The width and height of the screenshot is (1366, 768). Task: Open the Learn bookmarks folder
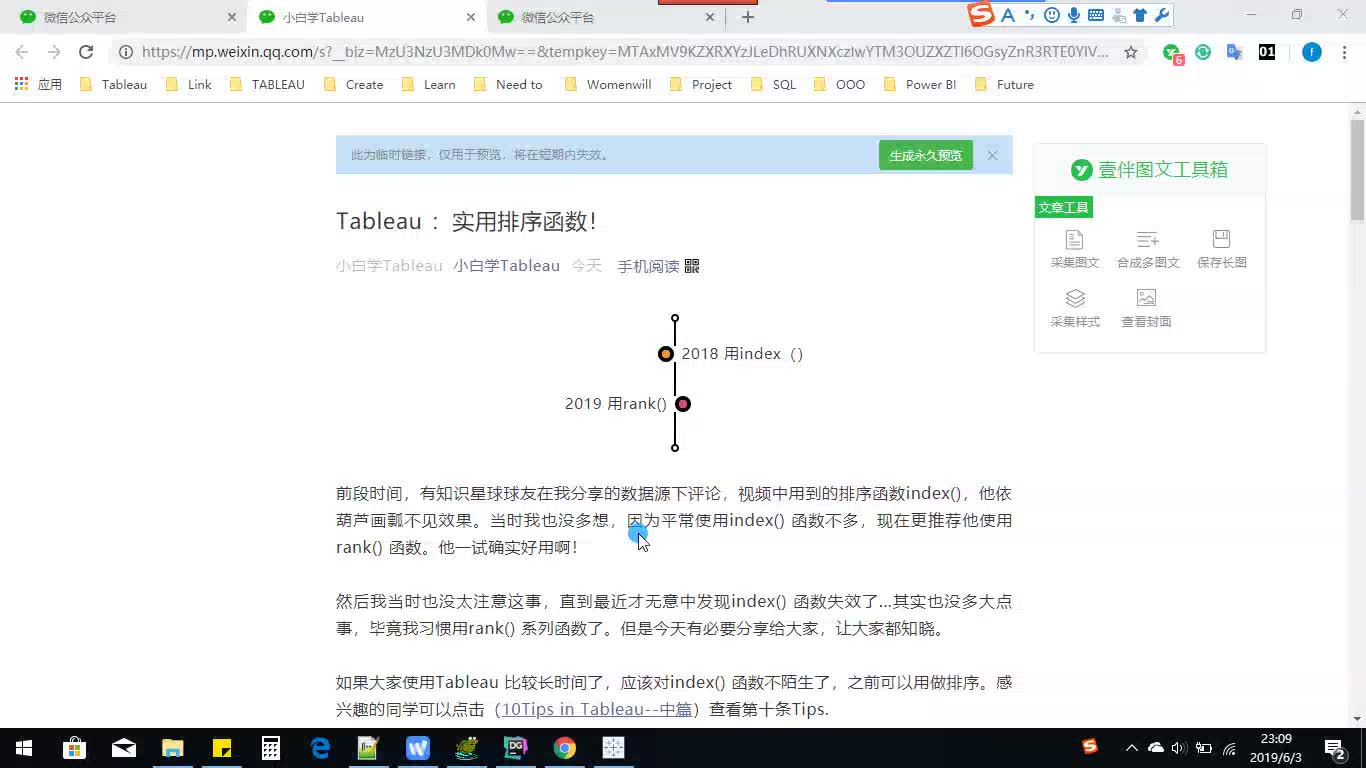click(428, 85)
